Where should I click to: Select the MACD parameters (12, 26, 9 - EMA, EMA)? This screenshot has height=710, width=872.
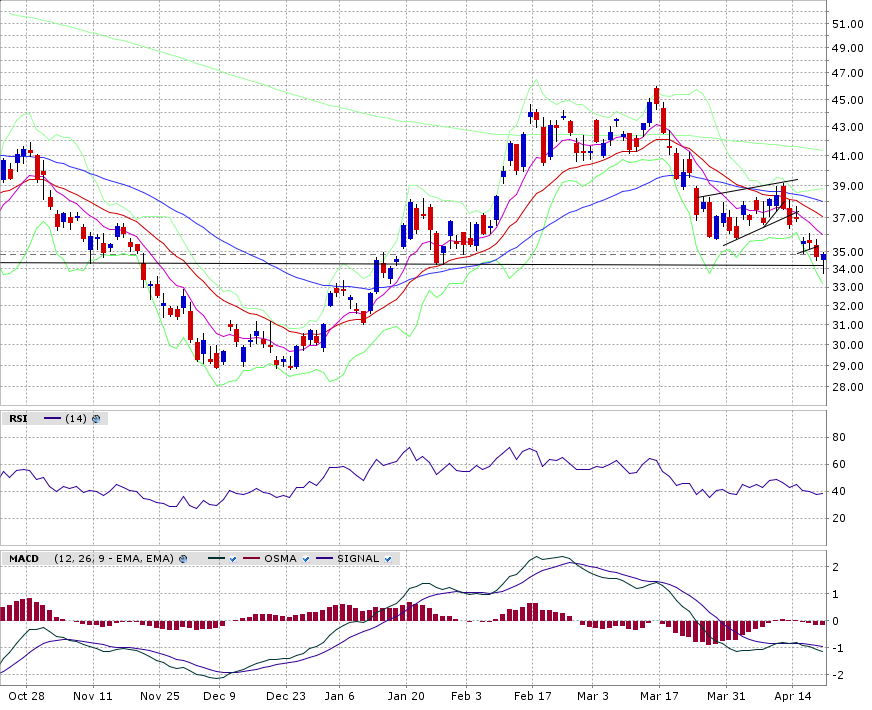(x=114, y=559)
